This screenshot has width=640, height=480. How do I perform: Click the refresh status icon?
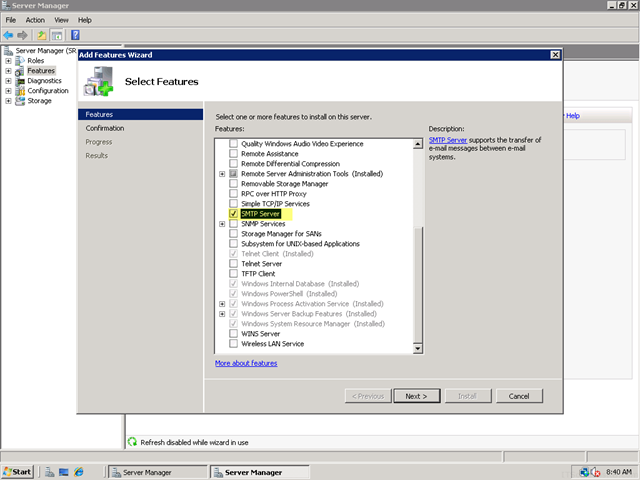pyautogui.click(x=132, y=442)
